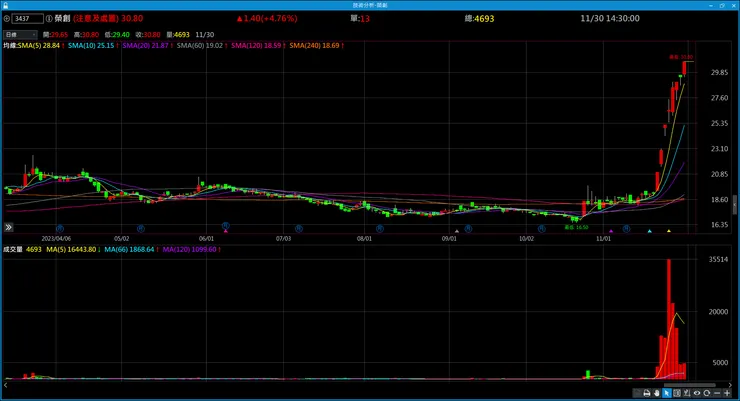Open the 日線 period dropdown
The image size is (740, 401).
(20, 34)
